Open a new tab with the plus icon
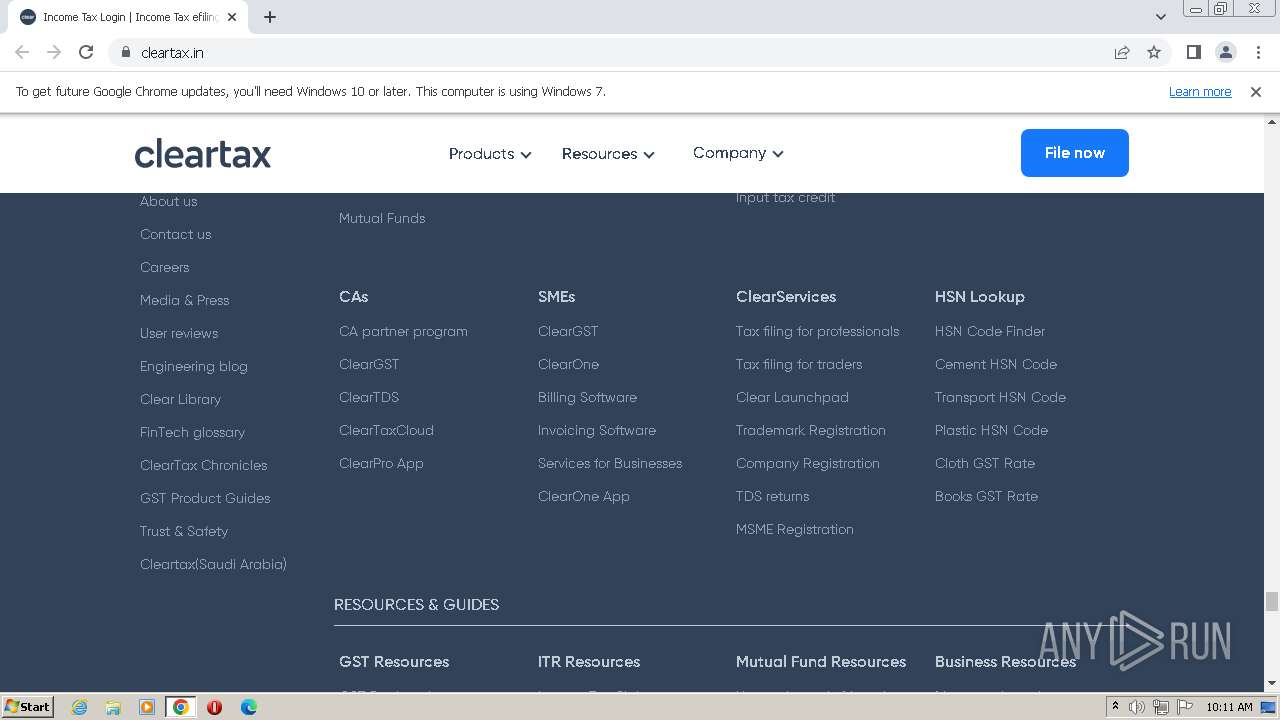This screenshot has width=1280, height=720. [270, 17]
